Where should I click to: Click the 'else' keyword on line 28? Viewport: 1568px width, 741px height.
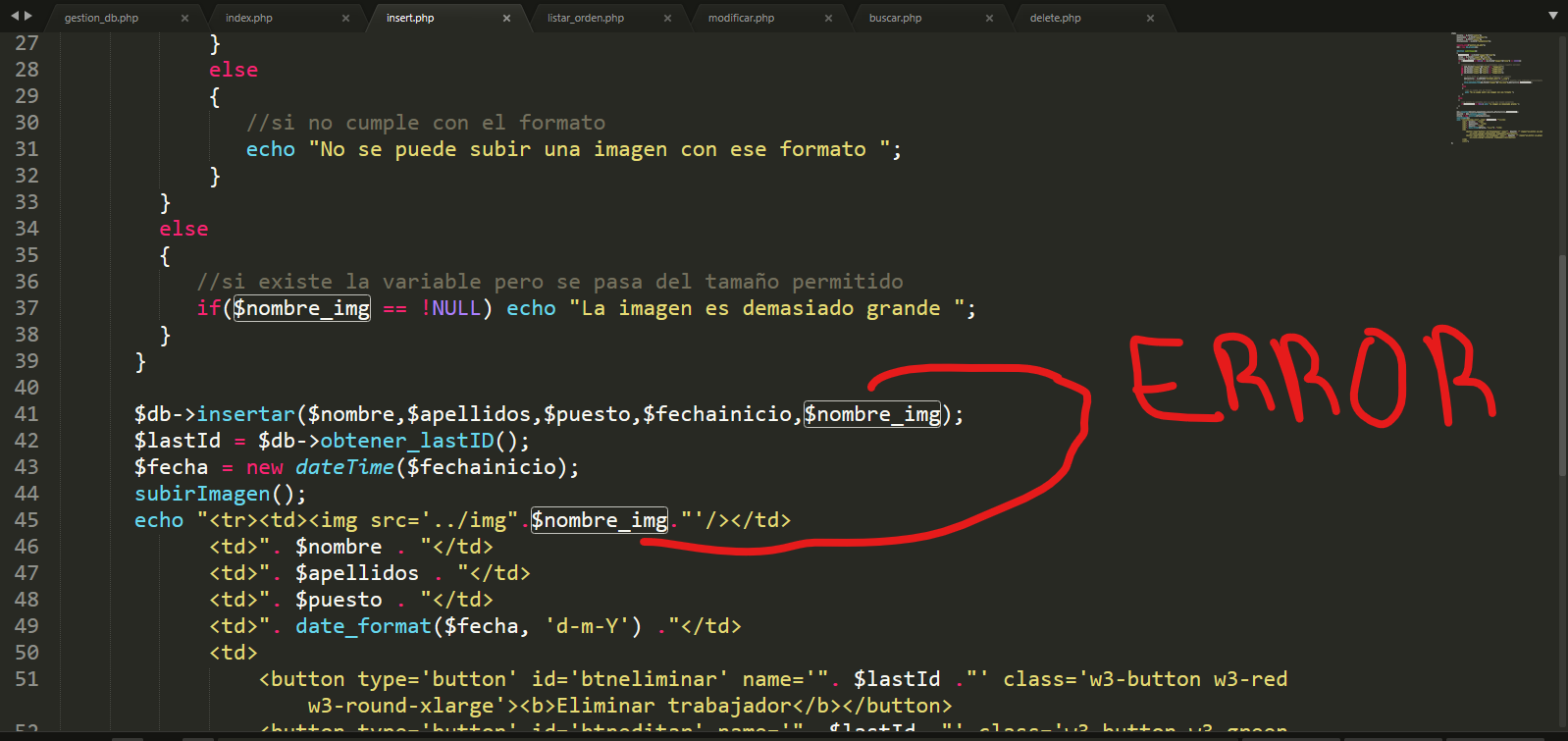(x=234, y=70)
